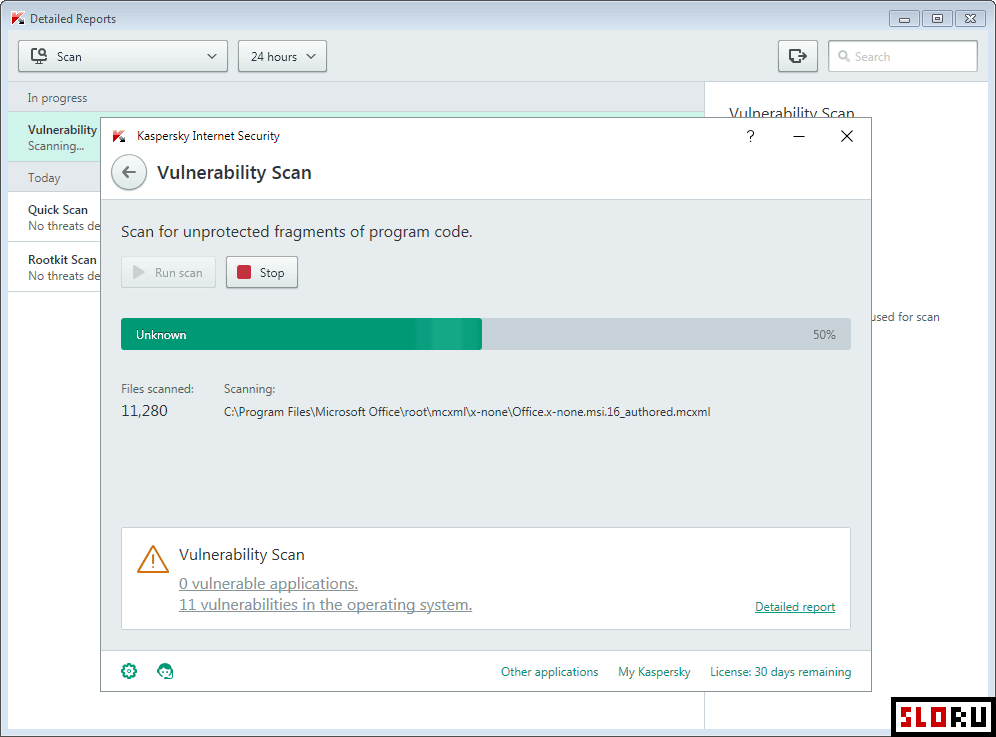Viewport: 996px width, 737px height.
Task: Click the Kaspersky logo in Detailed Reports title
Action: click(x=18, y=18)
